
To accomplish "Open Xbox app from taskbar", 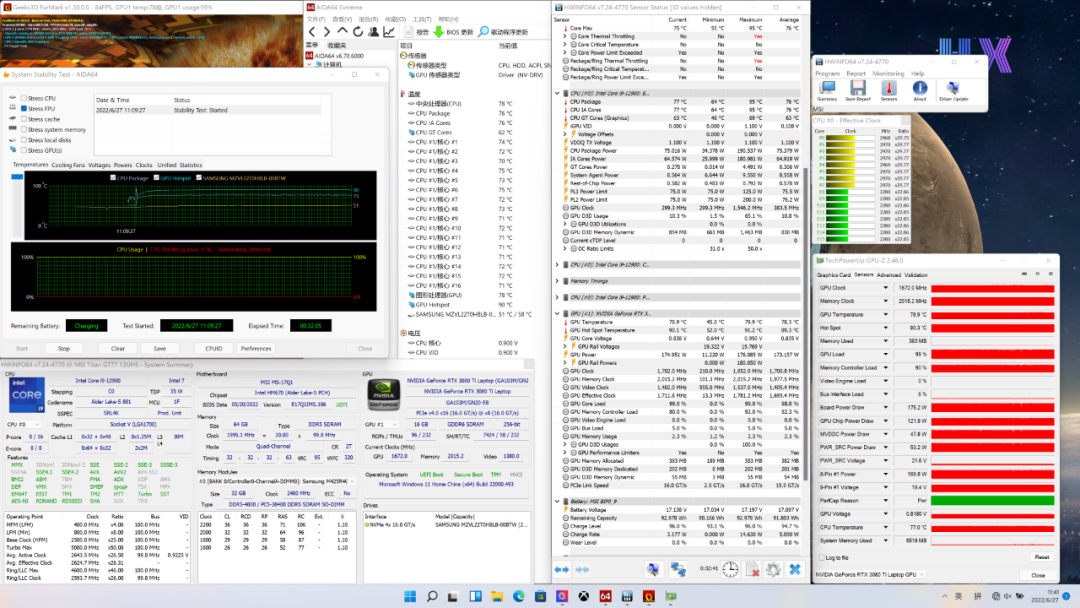I will (582, 597).
